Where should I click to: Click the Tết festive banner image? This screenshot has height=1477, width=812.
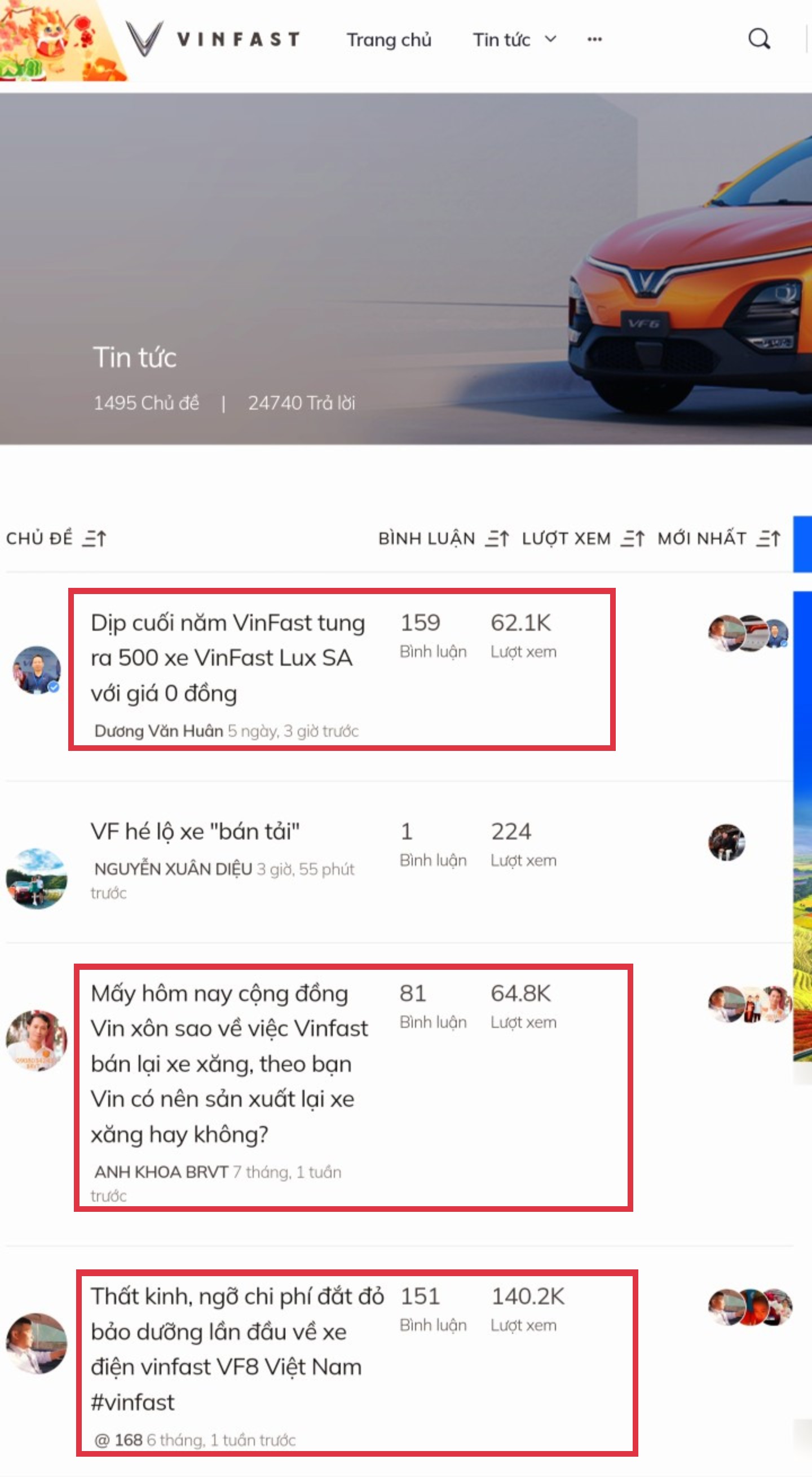point(63,40)
